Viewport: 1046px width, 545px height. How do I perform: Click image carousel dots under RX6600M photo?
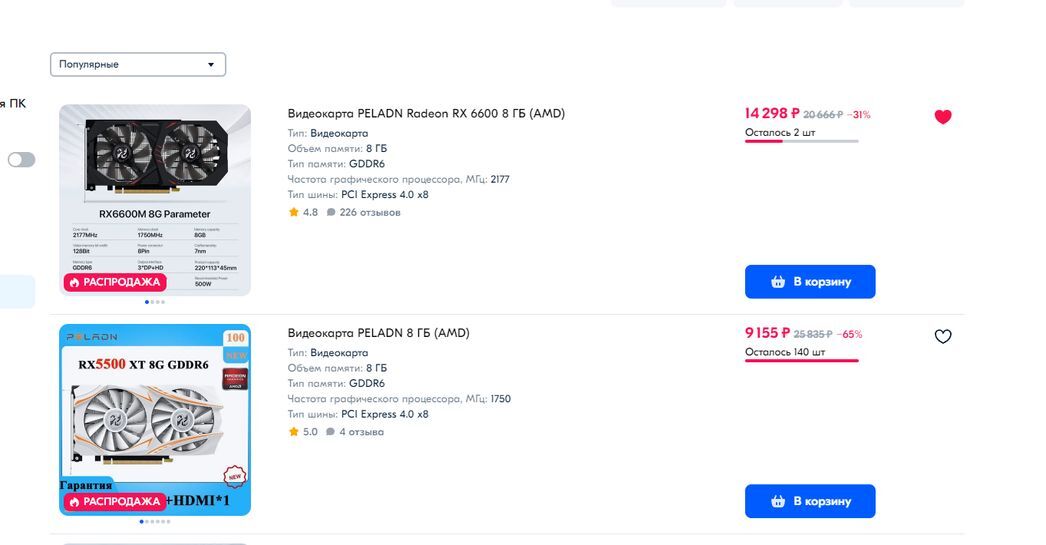click(155, 301)
